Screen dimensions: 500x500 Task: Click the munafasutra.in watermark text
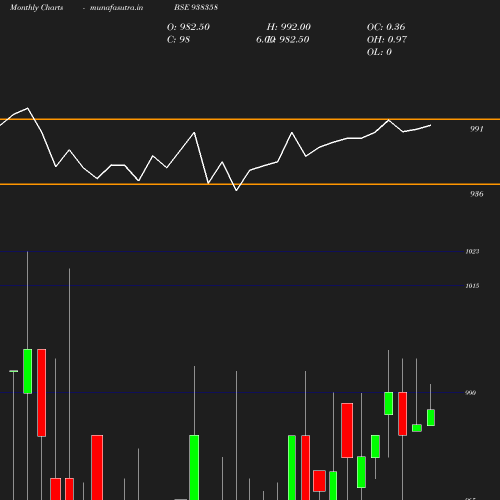(x=116, y=7)
